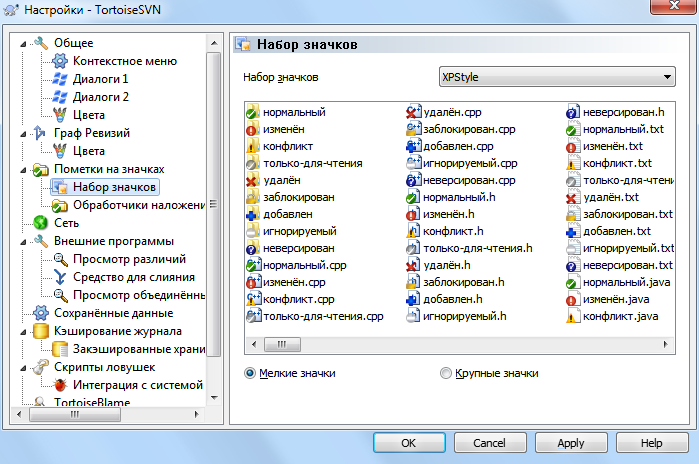Click the windows icon beside Диалоги 1
The height and width of the screenshot is (464, 699).
60,79
